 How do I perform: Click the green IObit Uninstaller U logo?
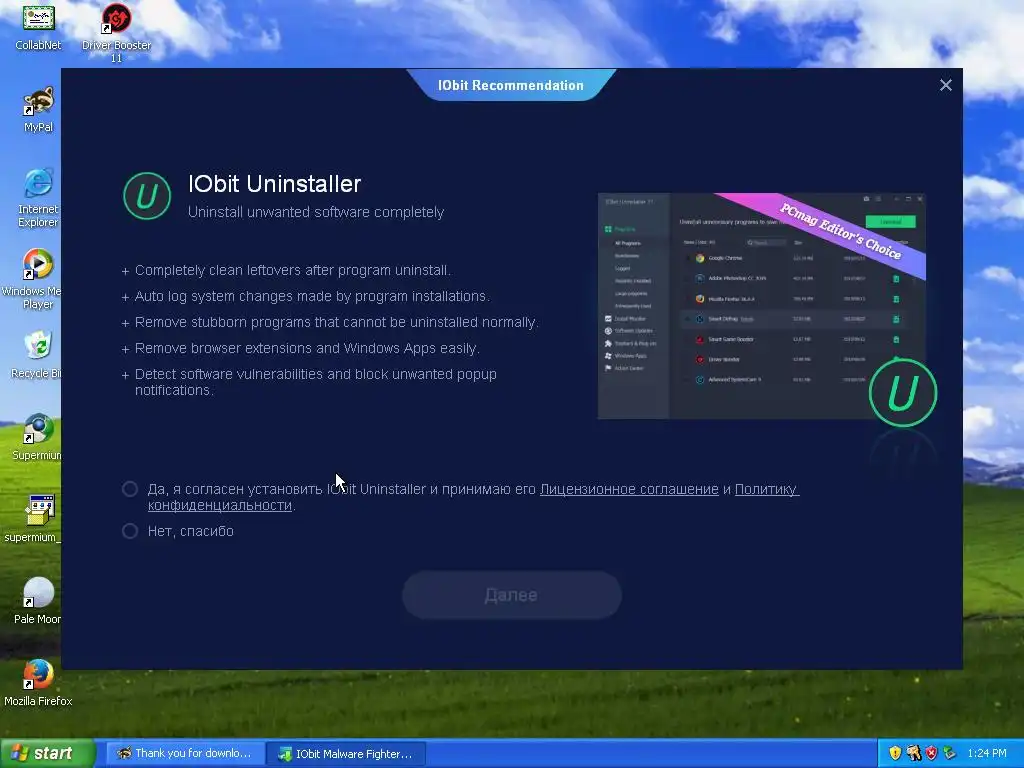pyautogui.click(x=147, y=196)
